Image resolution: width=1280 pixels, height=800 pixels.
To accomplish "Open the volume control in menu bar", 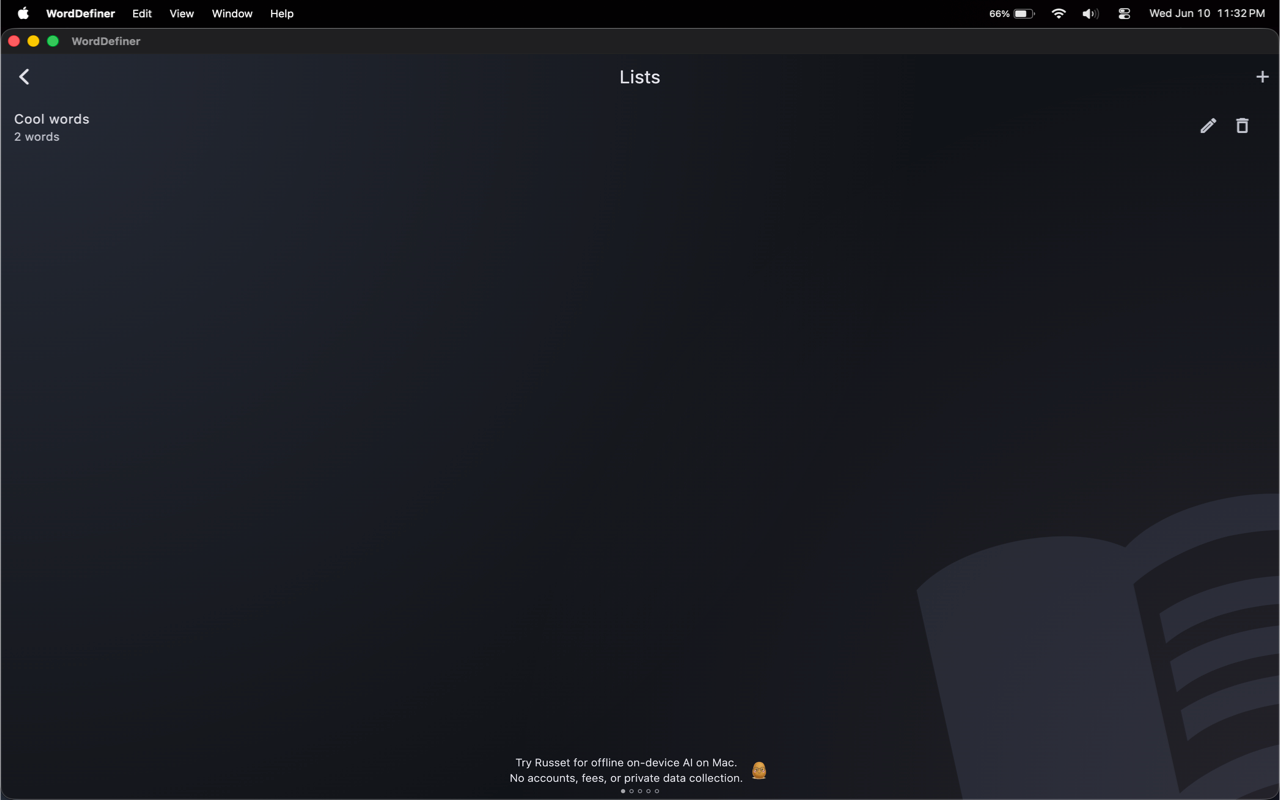I will tap(1090, 13).
